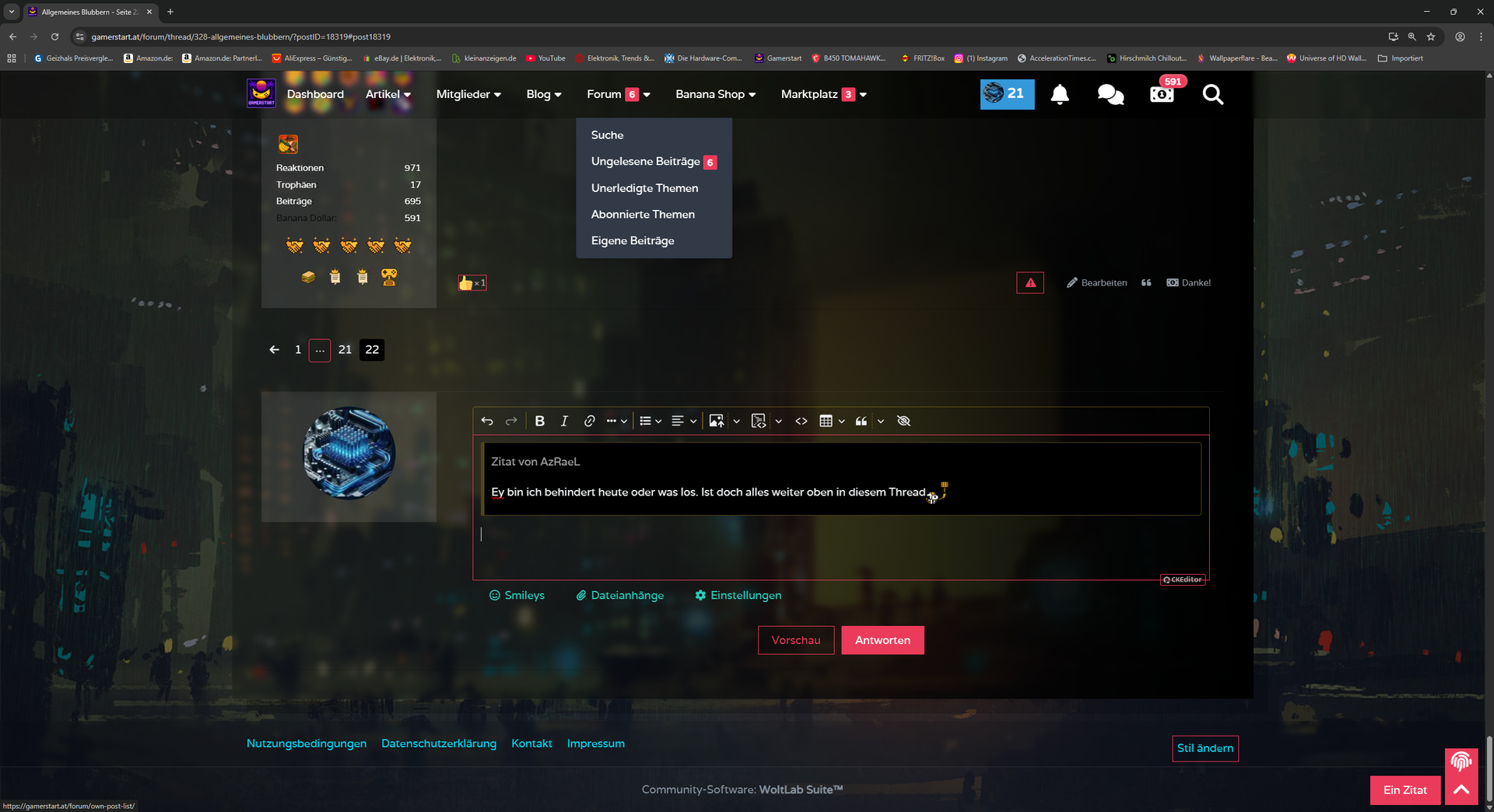Open the table insert dropdown in editor
Viewport: 1494px width, 812px height.
(841, 421)
